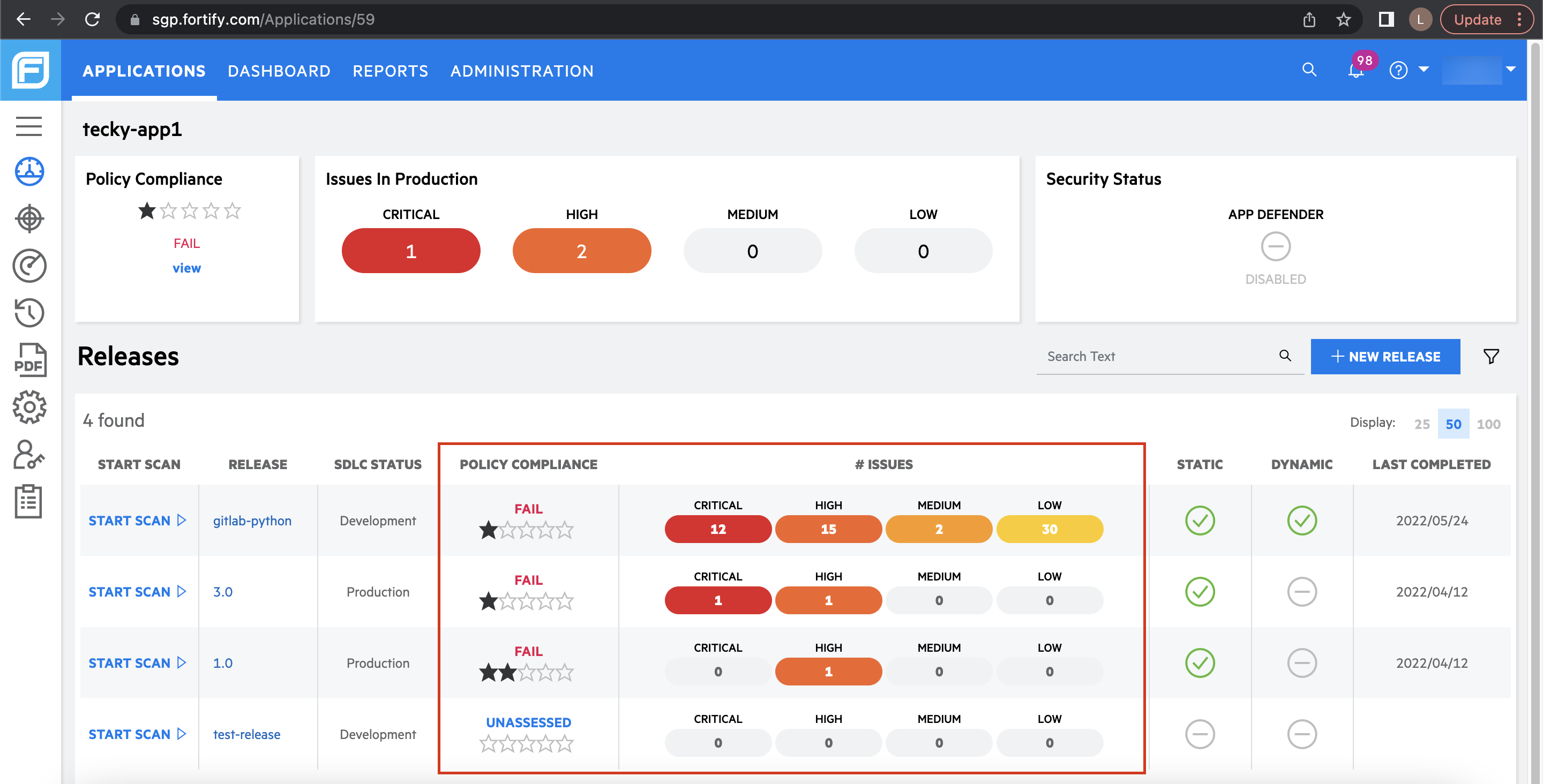Viewport: 1543px width, 784px height.
Task: Click the dashboard gauge icon in the sidebar
Action: tap(29, 172)
